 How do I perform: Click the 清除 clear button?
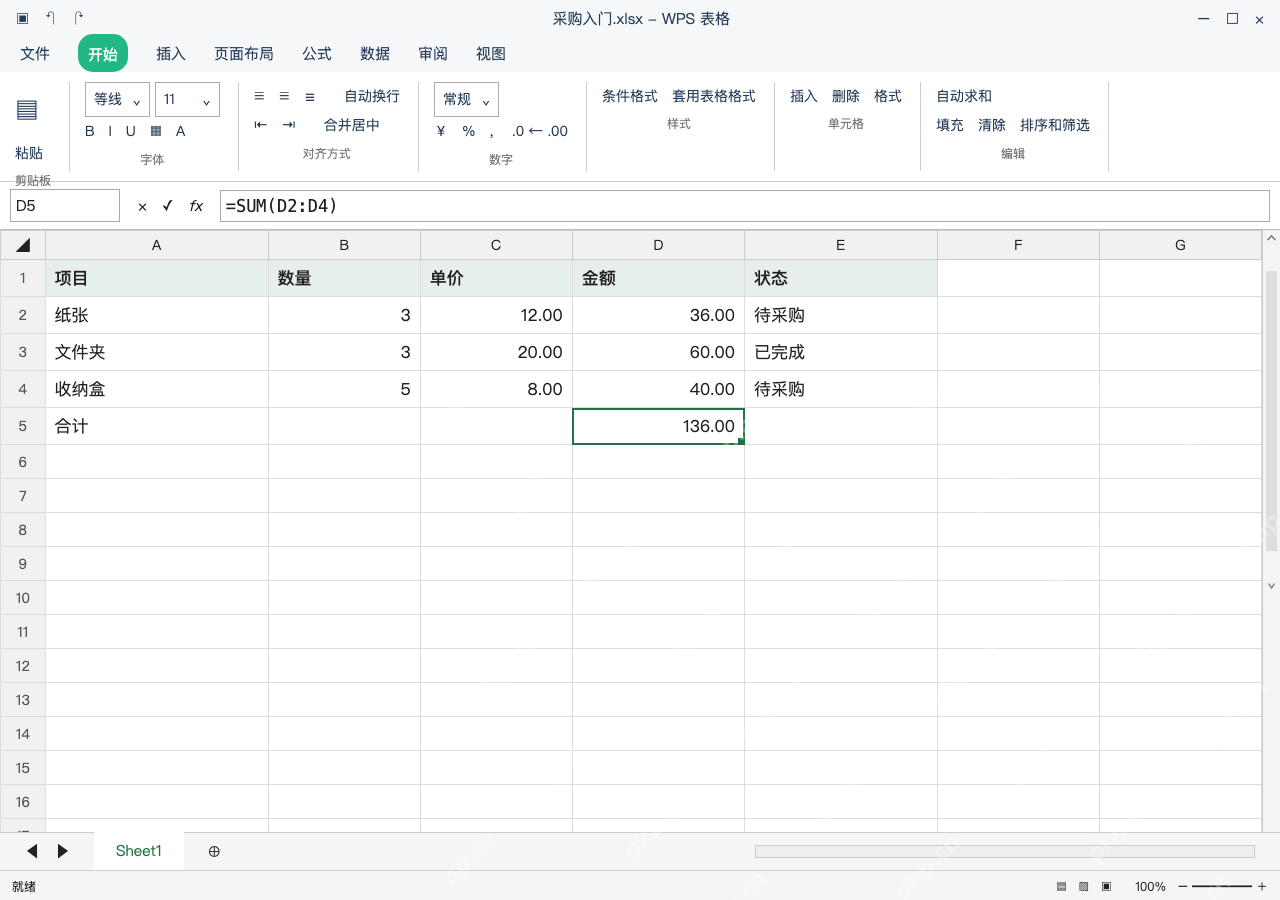(992, 125)
